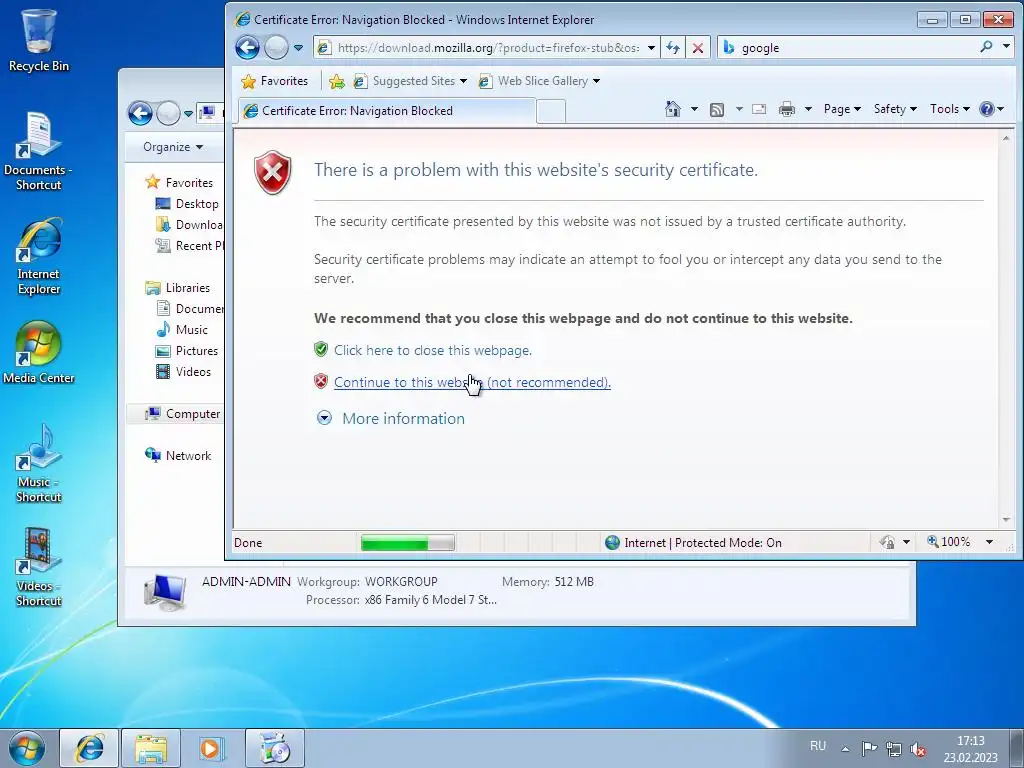Screen dimensions: 1024x768
Task: Open the Page menu
Action: (x=842, y=109)
